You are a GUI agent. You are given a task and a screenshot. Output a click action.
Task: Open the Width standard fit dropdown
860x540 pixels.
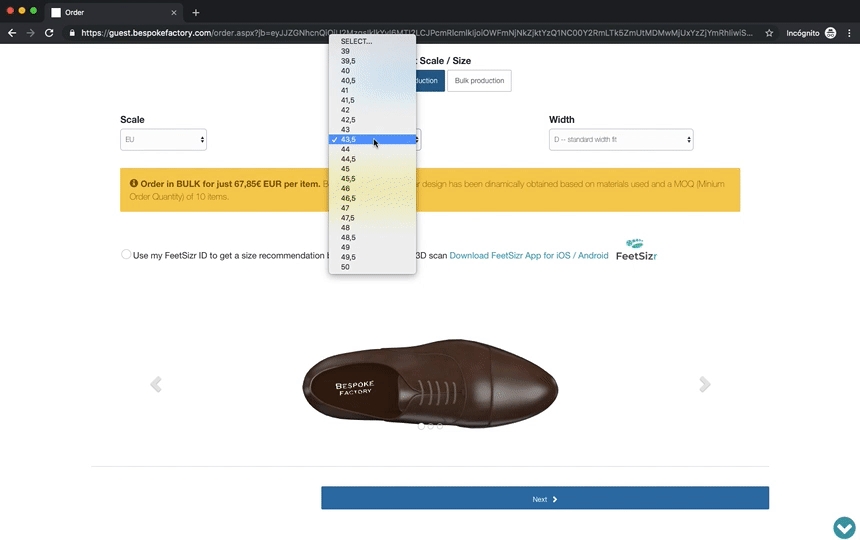[x=620, y=140]
